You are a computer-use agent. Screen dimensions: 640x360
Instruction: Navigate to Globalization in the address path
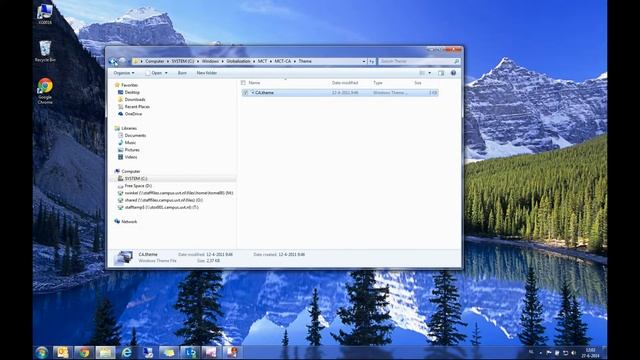(x=238, y=61)
